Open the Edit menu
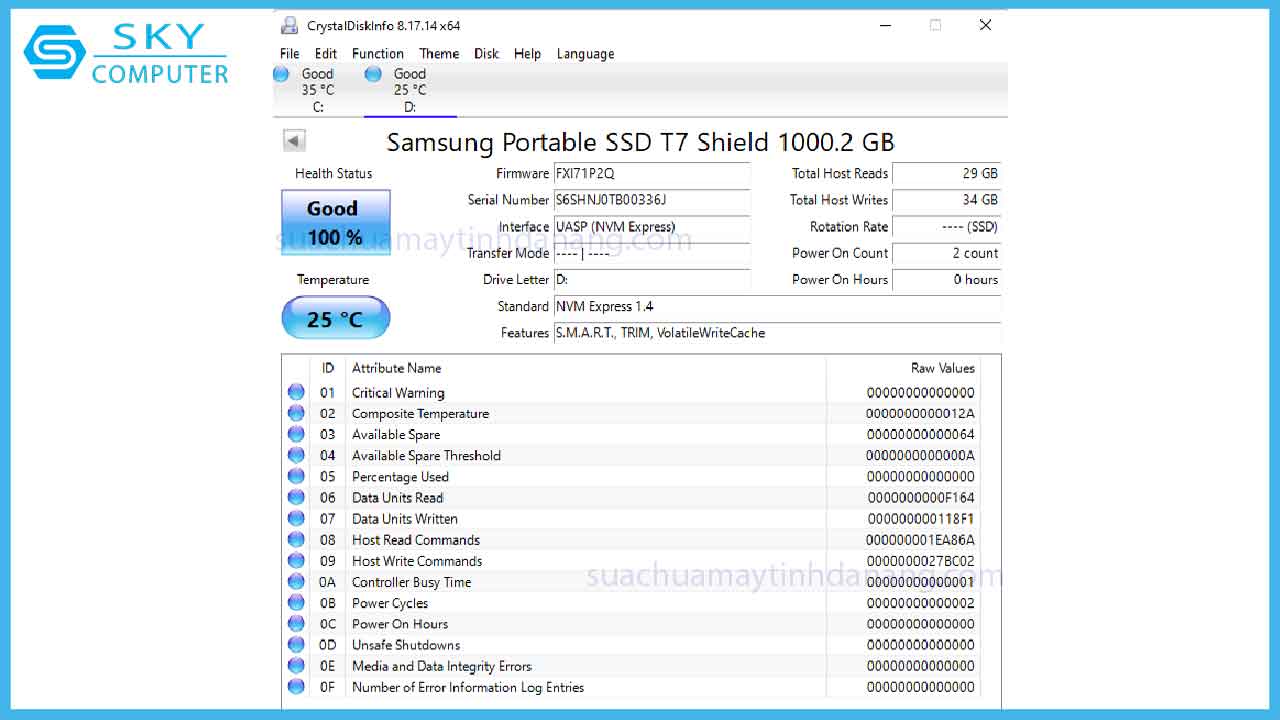Image resolution: width=1280 pixels, height=720 pixels. (326, 54)
